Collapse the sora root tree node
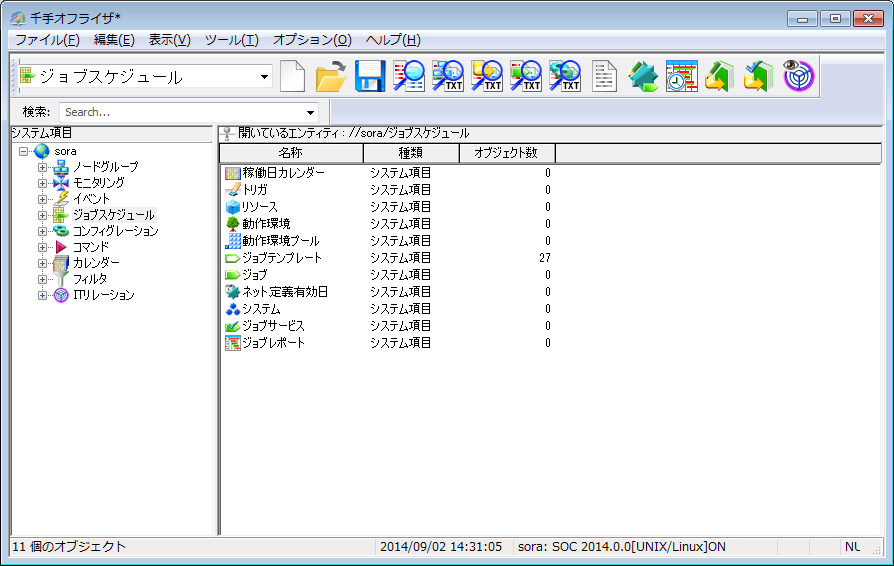 click(23, 152)
